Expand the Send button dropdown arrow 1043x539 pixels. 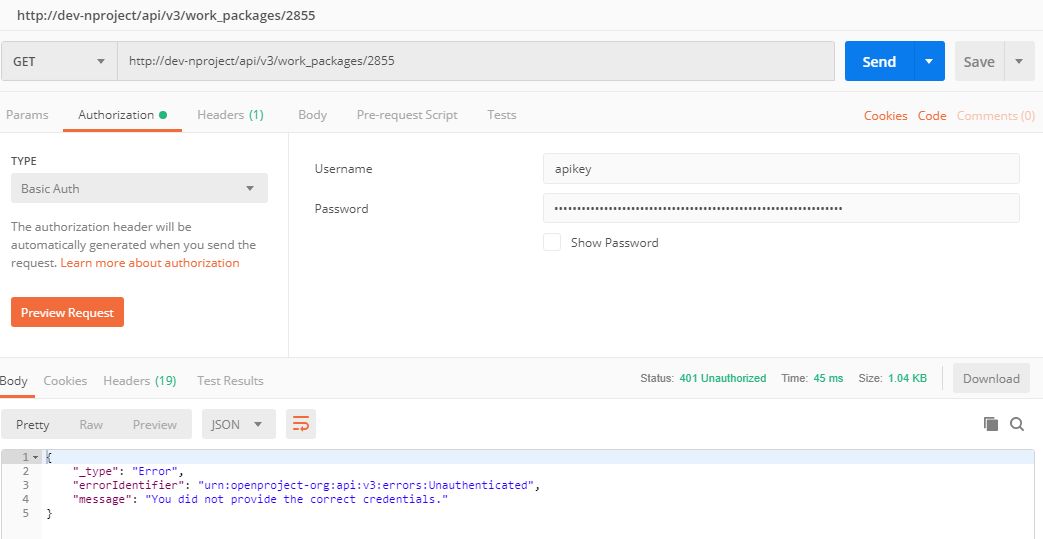[x=929, y=61]
